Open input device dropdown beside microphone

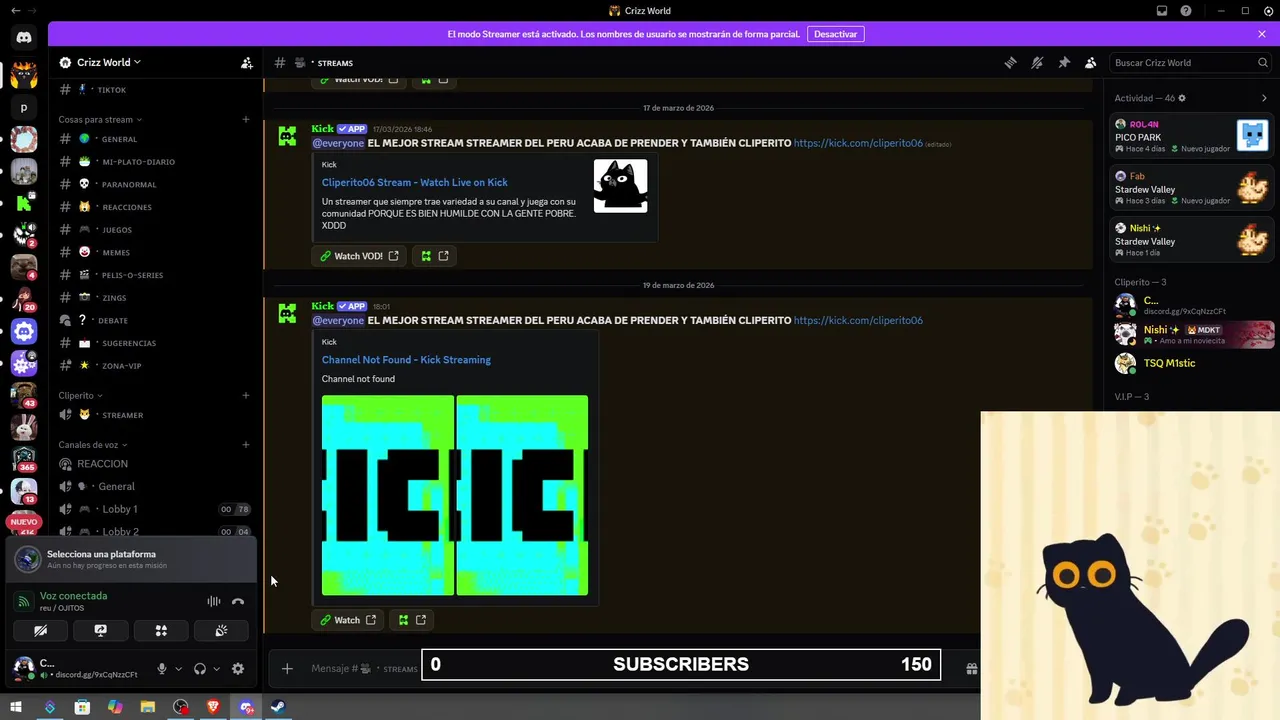[x=178, y=669]
